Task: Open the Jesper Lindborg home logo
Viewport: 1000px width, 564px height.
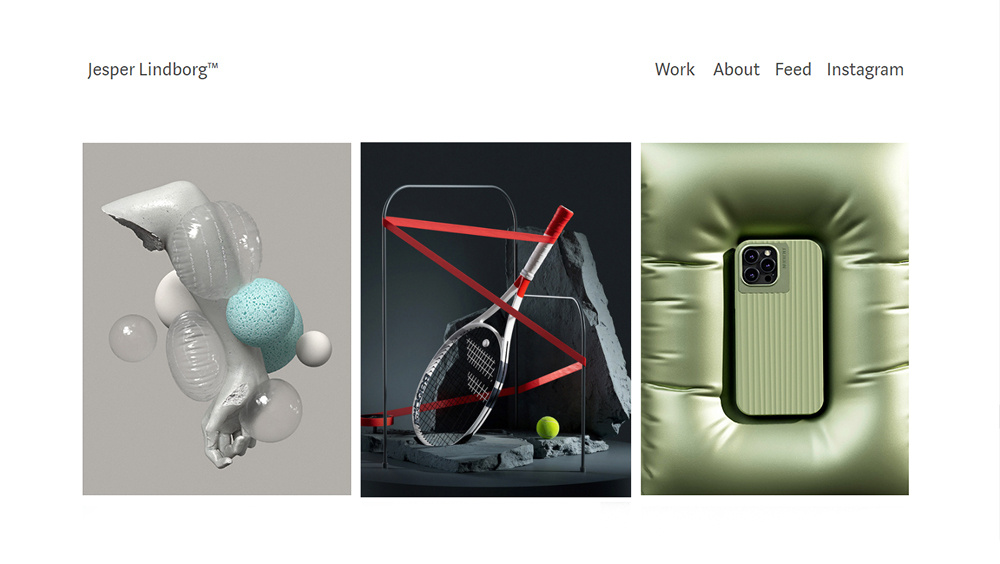Action: (x=152, y=70)
